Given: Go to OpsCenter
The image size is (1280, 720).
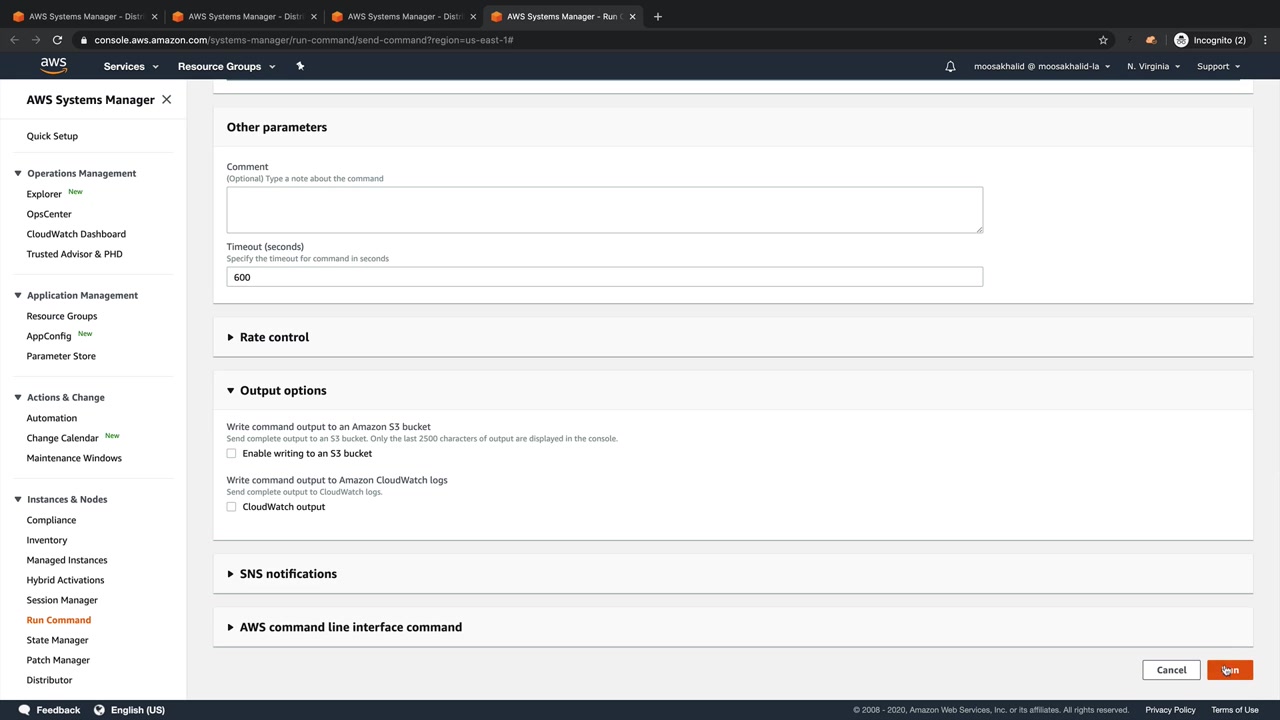Looking at the screenshot, I should tap(49, 214).
